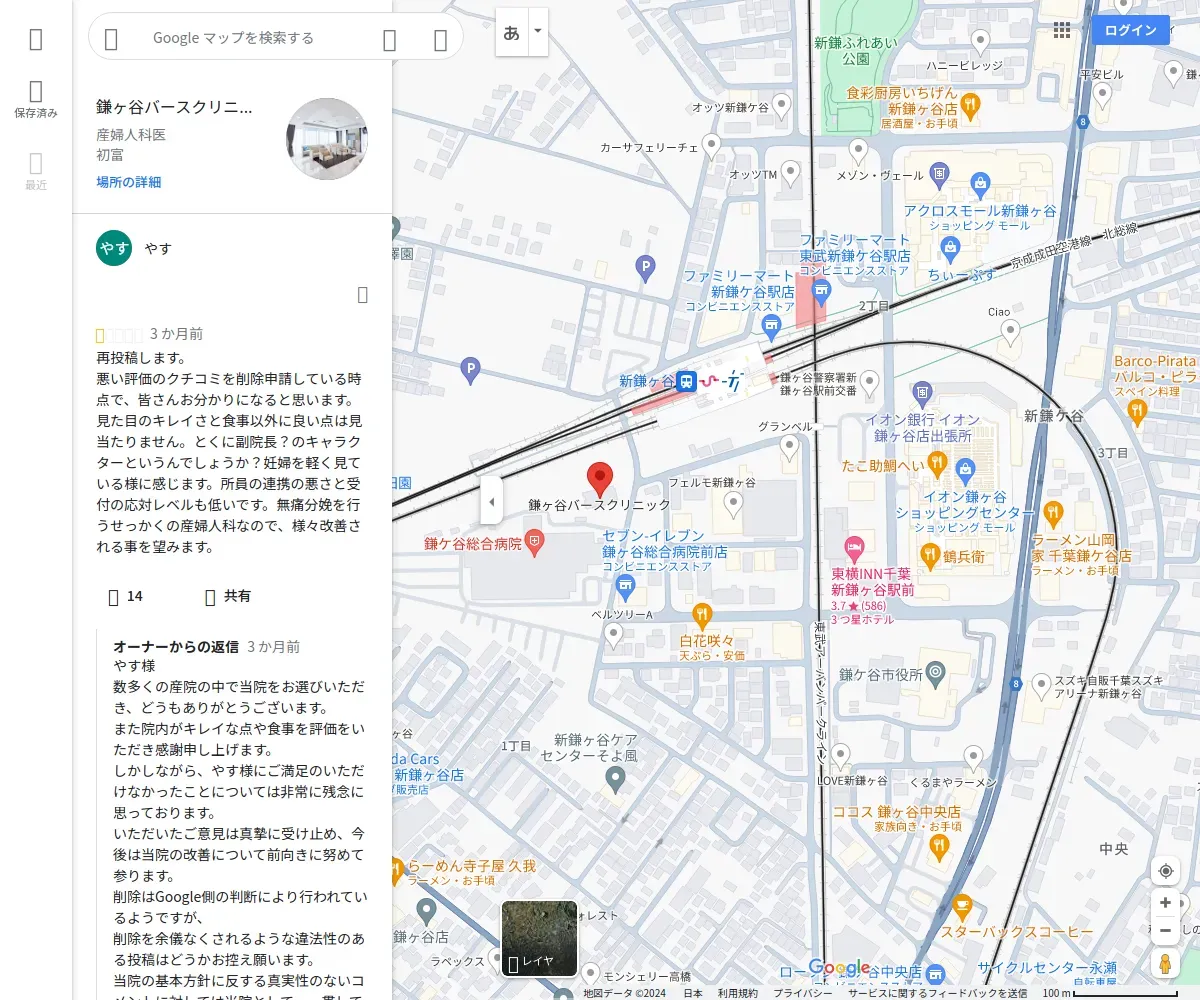Open the Saved places sidebar button
Image resolution: width=1200 pixels, height=1000 pixels.
36,100
